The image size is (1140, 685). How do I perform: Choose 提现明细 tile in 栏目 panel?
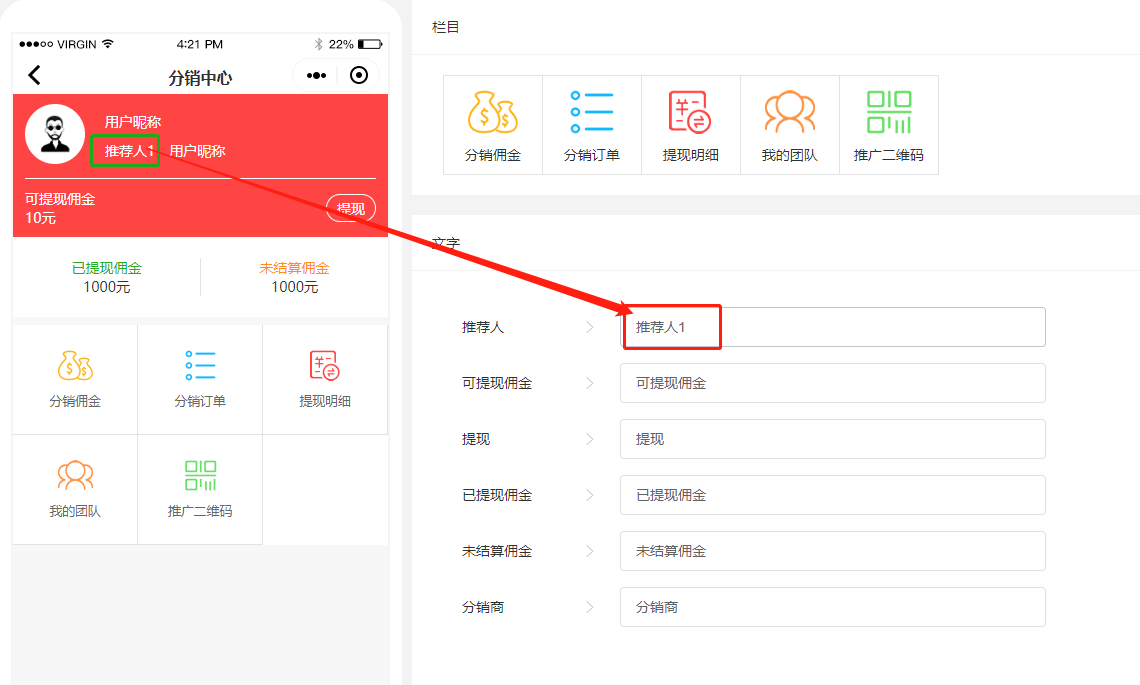coord(691,112)
